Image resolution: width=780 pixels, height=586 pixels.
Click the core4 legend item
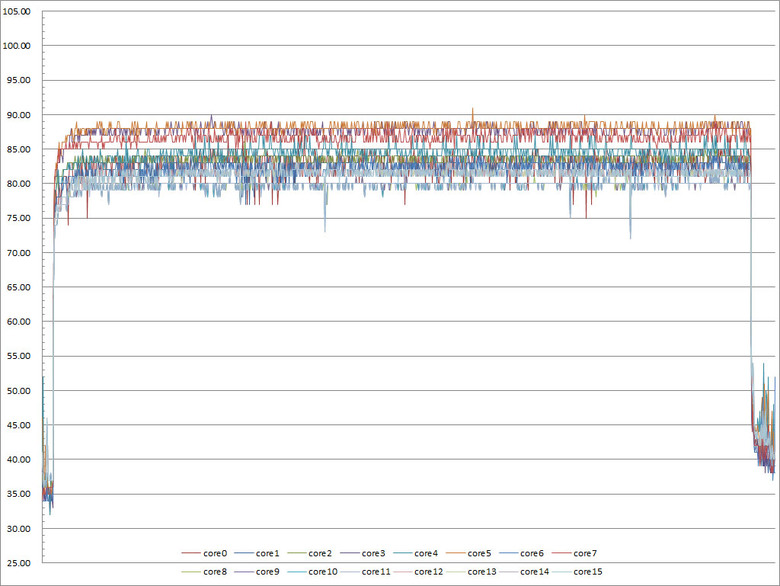pos(415,553)
